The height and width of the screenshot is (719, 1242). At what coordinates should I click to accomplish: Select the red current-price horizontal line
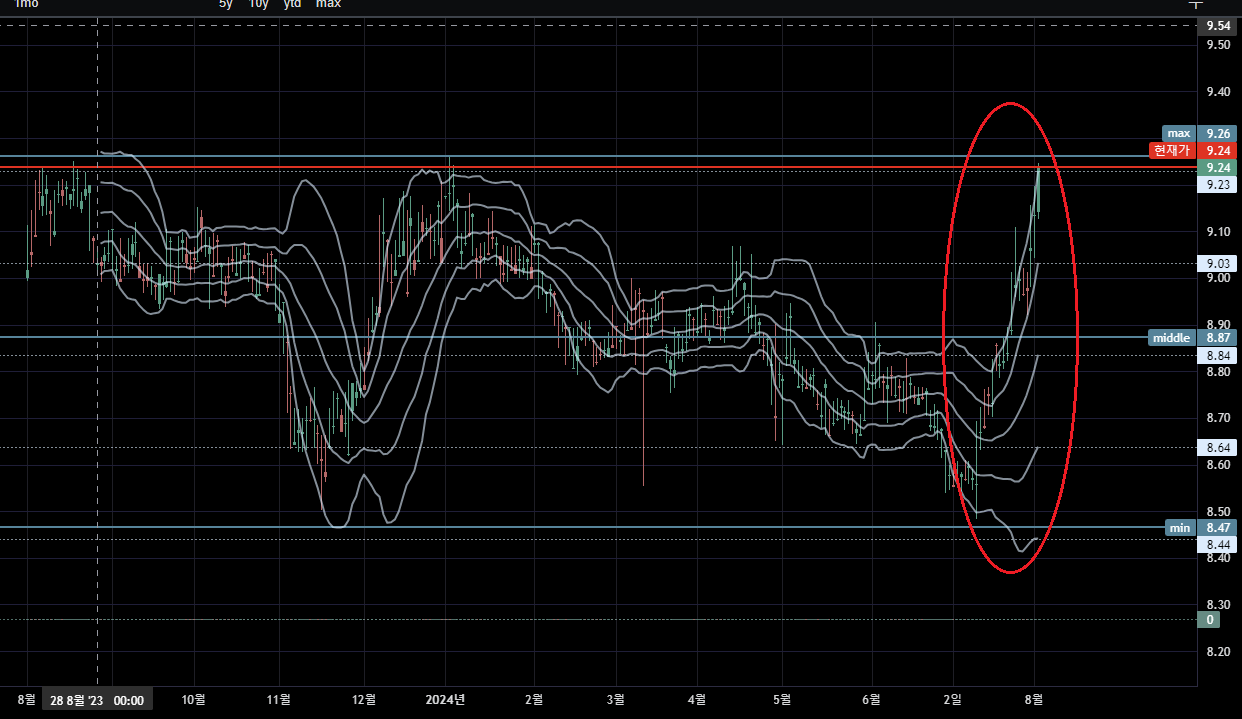598,166
